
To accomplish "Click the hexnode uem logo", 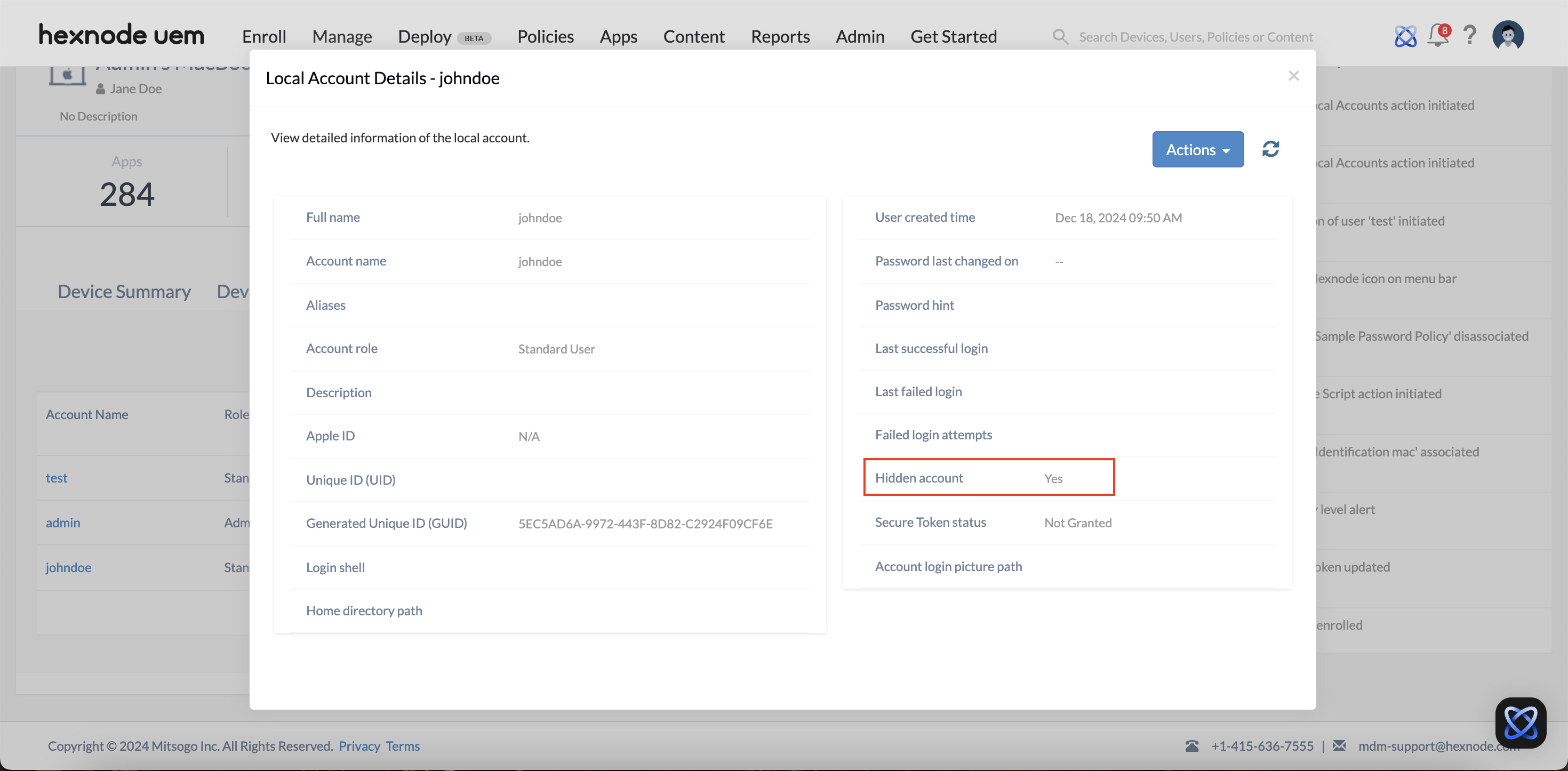I will click(122, 35).
